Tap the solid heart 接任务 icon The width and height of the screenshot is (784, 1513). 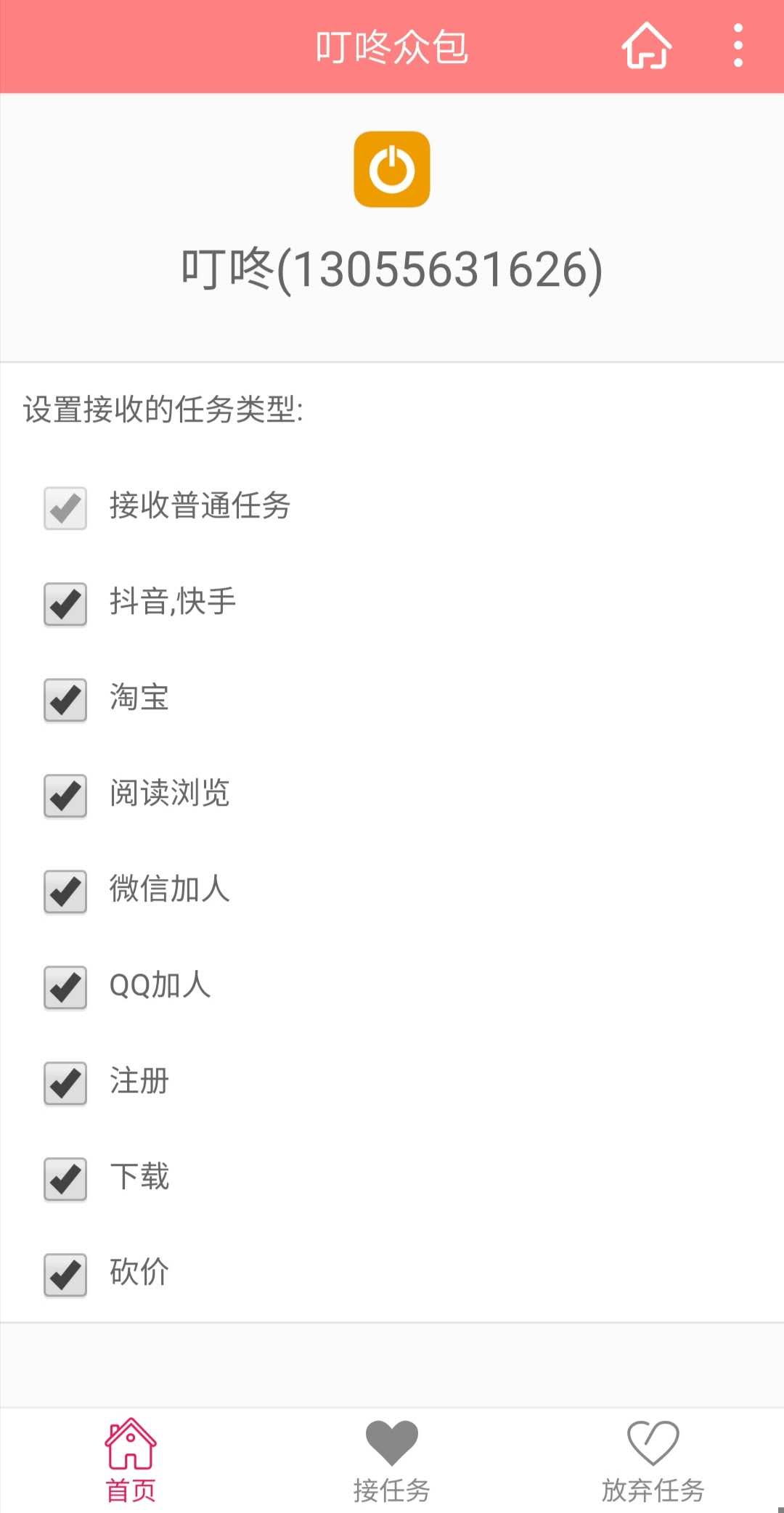[x=391, y=1443]
